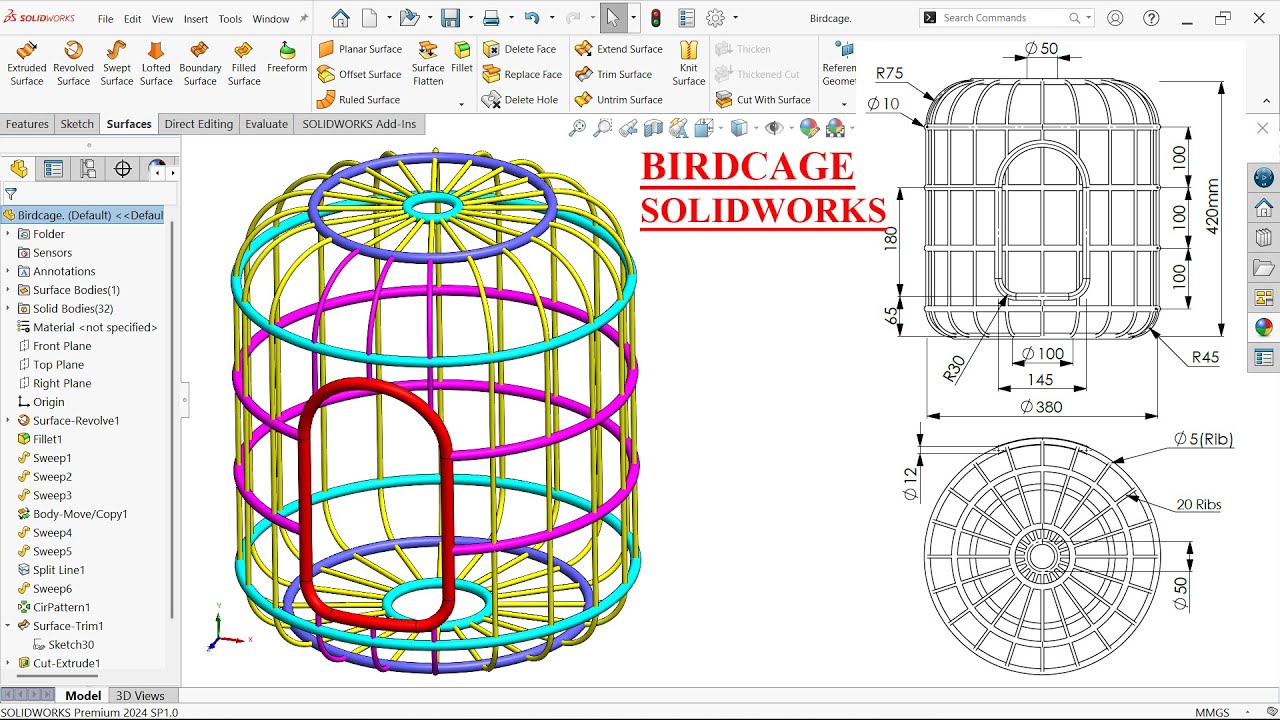This screenshot has height=720, width=1280.
Task: Open the Options gear dropdown arrow
Action: 735,18
